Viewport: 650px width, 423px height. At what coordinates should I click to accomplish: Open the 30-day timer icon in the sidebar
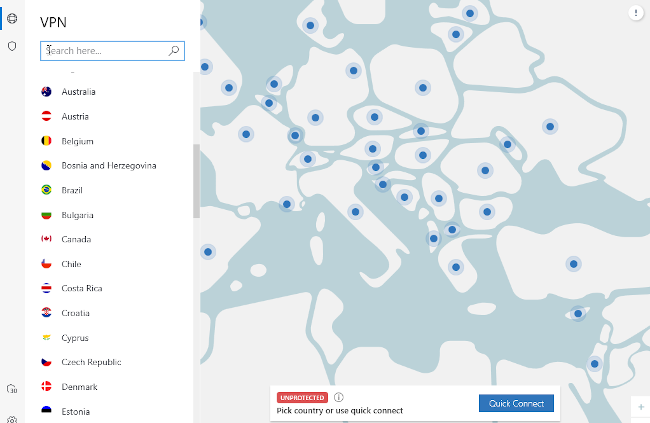pos(12,389)
